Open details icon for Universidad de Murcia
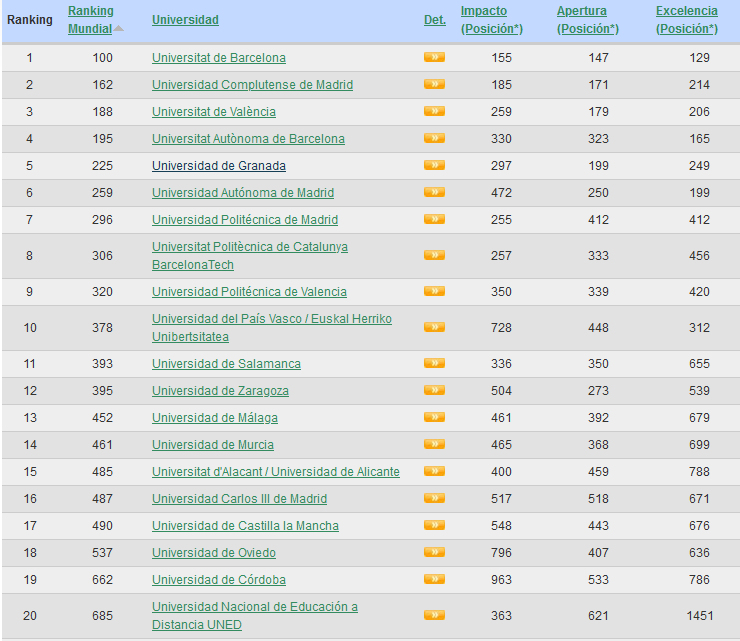740x641 pixels. (434, 444)
